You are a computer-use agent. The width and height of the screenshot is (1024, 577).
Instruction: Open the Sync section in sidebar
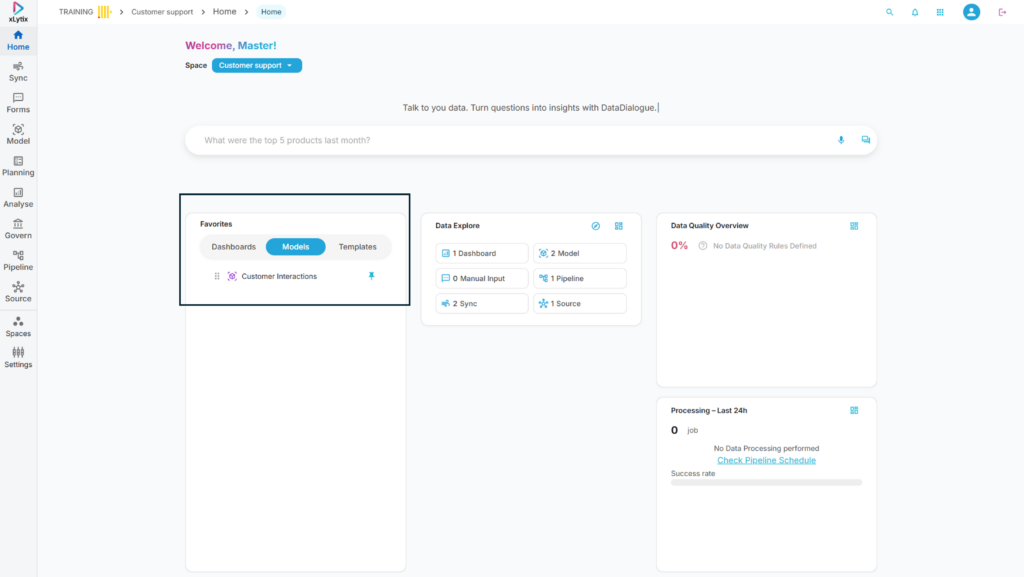point(18,71)
